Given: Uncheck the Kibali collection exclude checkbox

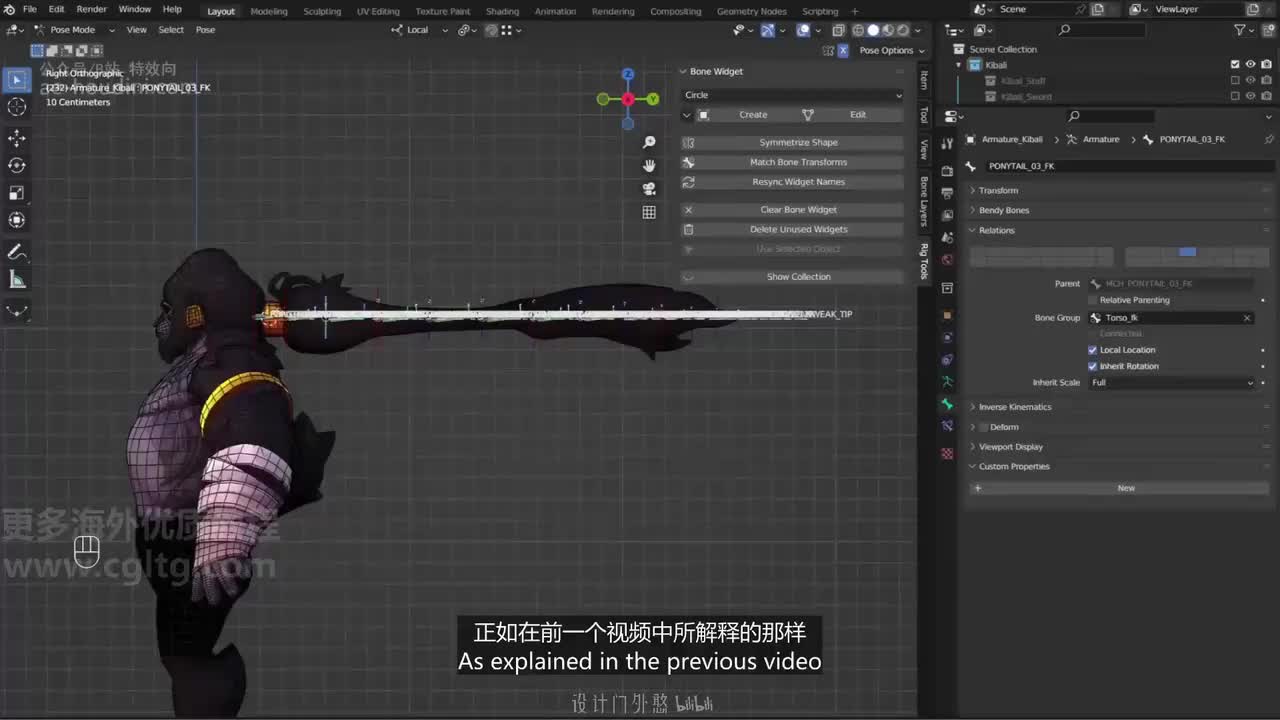Looking at the screenshot, I should (x=1235, y=65).
